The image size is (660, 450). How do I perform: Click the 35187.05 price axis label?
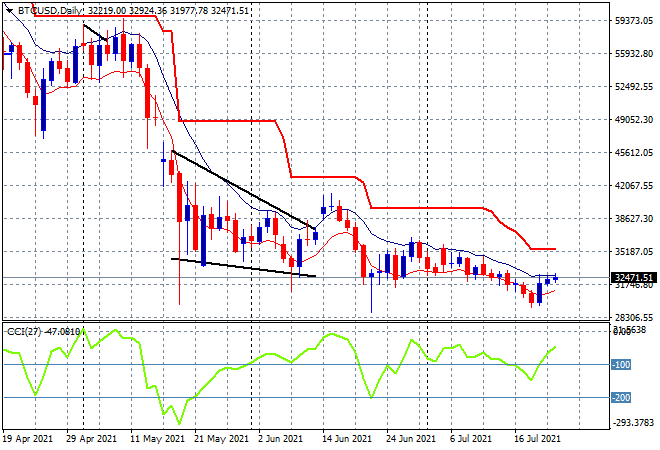click(x=634, y=251)
